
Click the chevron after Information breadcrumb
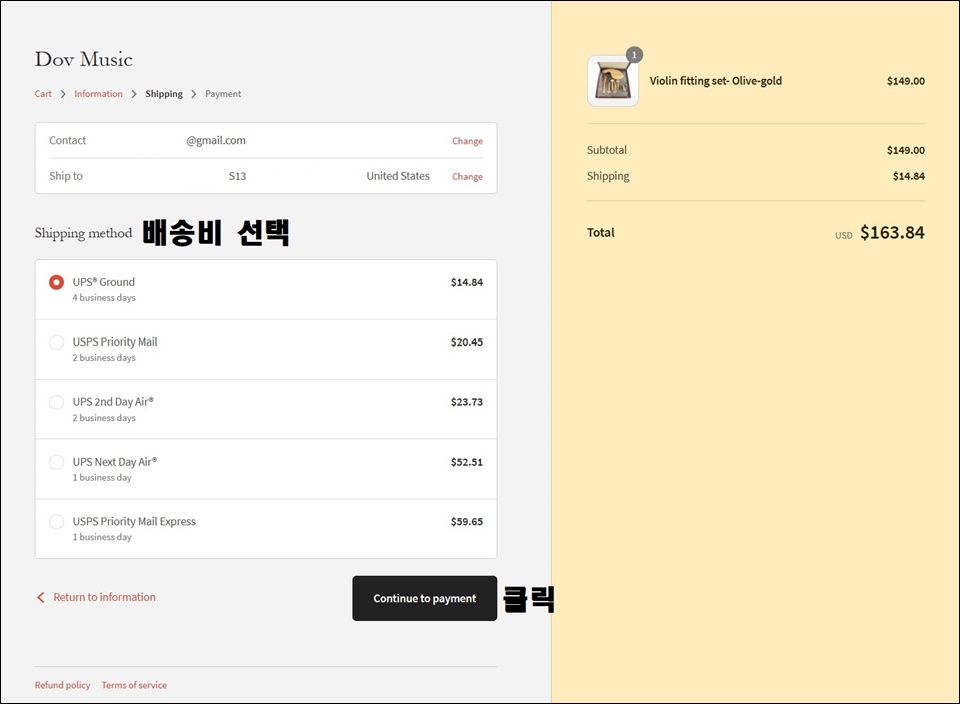[x=133, y=94]
